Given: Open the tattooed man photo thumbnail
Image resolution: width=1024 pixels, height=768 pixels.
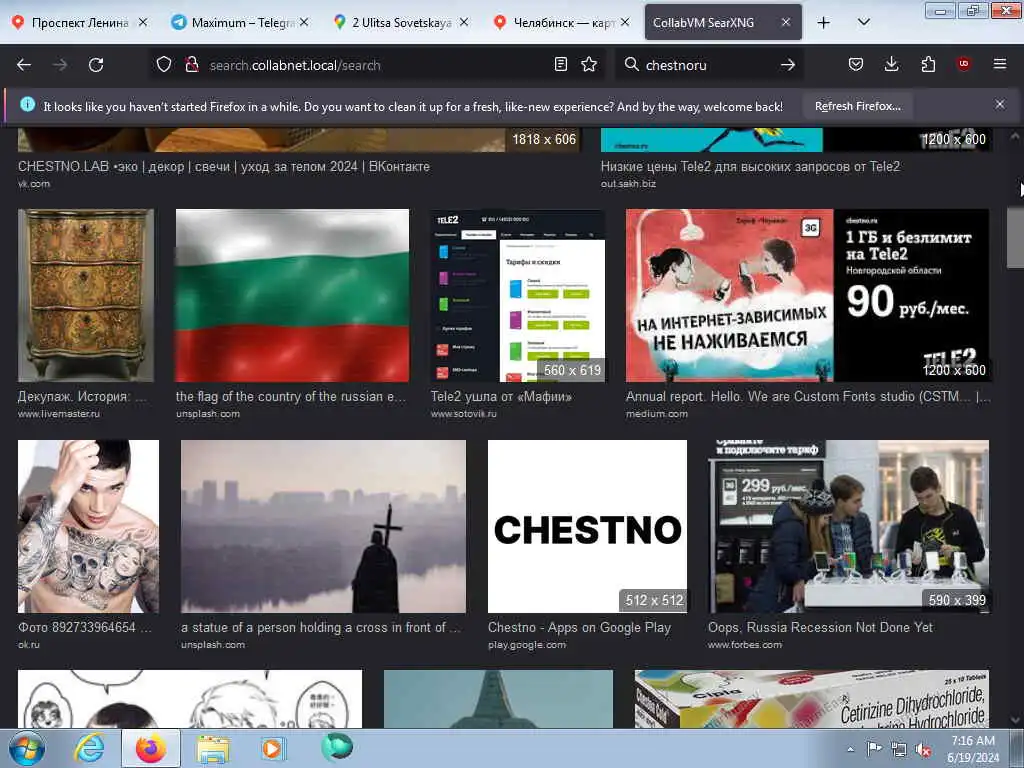Looking at the screenshot, I should (x=88, y=526).
